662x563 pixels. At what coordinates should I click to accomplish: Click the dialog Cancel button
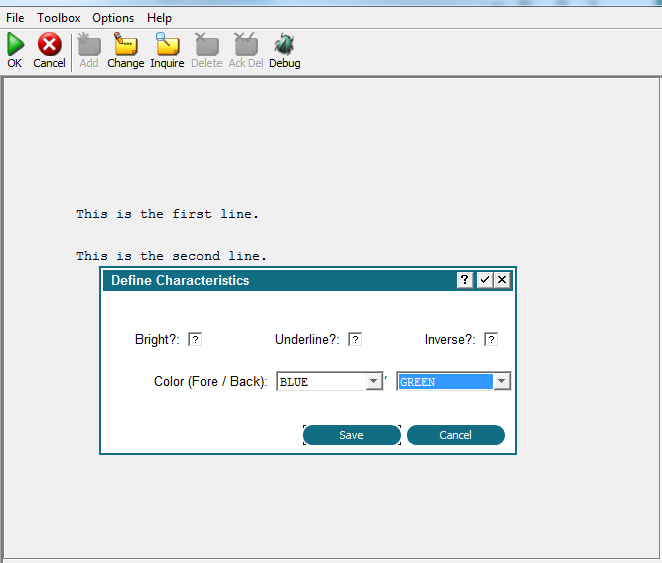click(x=456, y=435)
